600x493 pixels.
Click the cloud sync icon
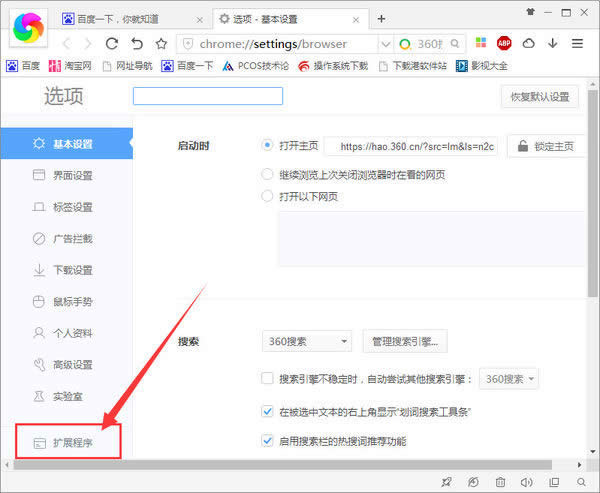click(528, 43)
